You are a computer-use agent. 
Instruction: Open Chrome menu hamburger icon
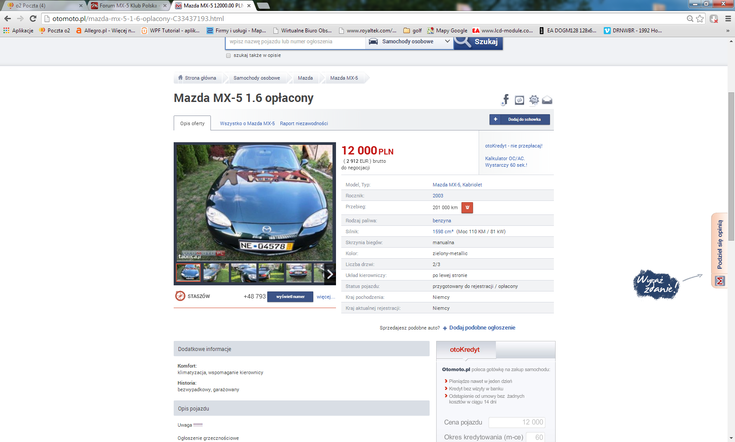click(x=728, y=19)
